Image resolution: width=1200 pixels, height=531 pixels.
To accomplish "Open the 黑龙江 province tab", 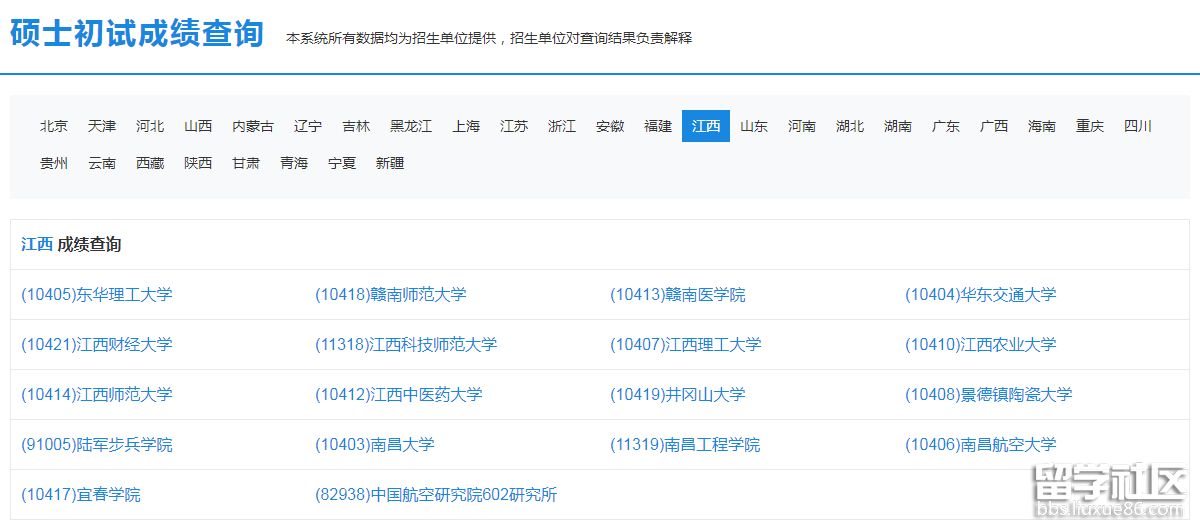I will coord(411,126).
